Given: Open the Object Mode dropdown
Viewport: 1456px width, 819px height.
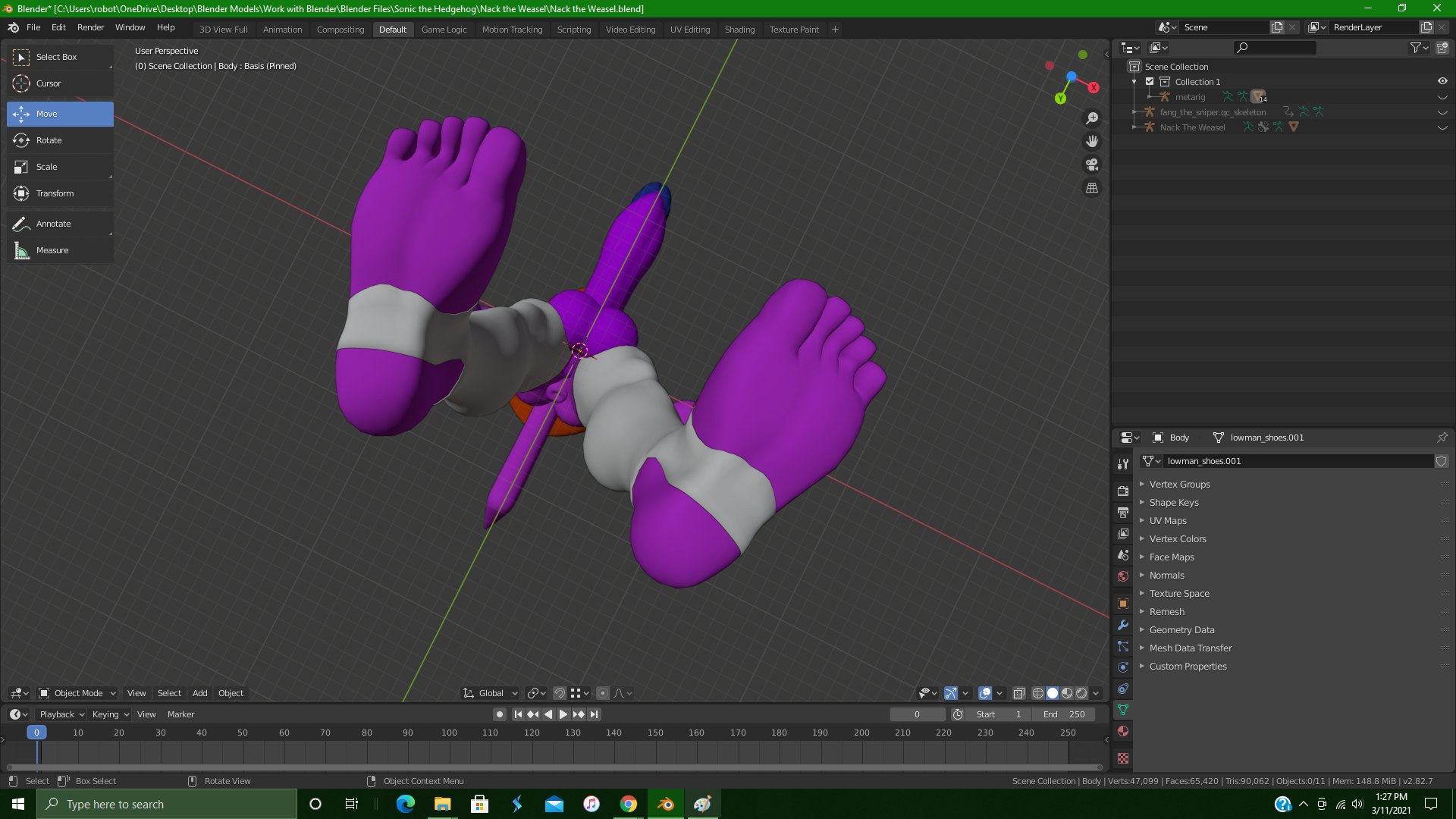Looking at the screenshot, I should (x=77, y=693).
